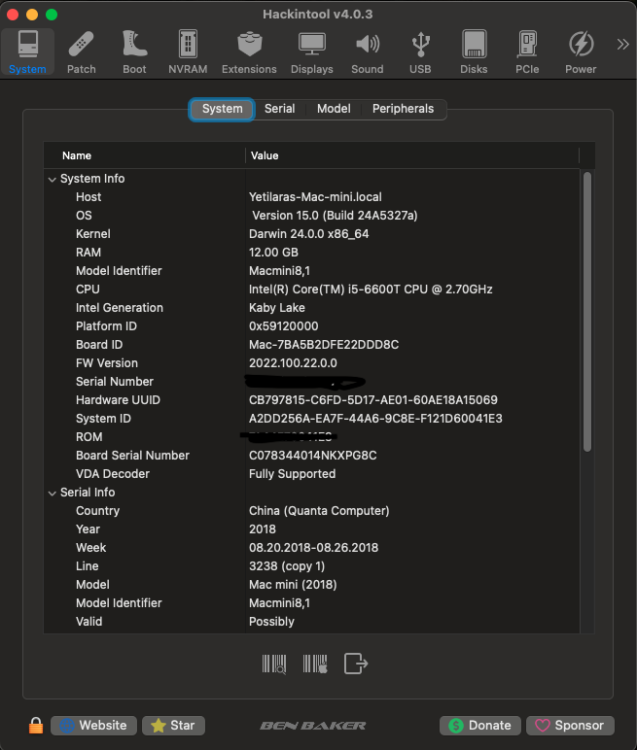Viewport: 637px width, 750px height.
Task: Select the ROM row label
Action: 89,437
